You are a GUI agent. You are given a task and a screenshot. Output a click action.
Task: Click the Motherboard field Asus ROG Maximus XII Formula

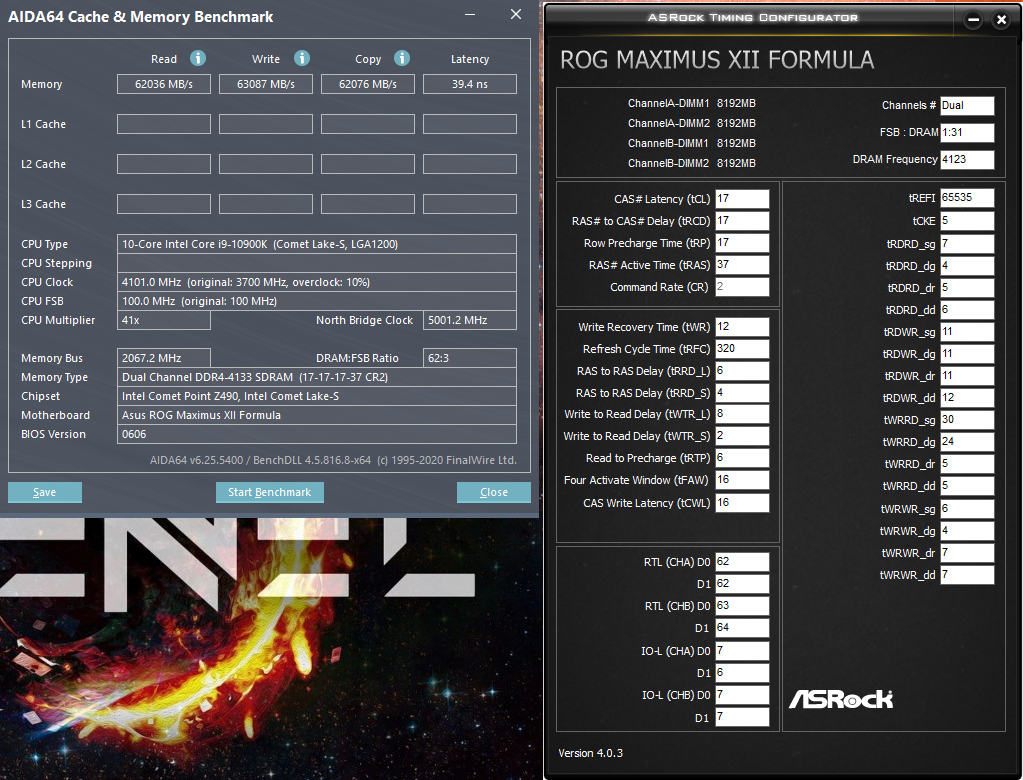[x=317, y=415]
